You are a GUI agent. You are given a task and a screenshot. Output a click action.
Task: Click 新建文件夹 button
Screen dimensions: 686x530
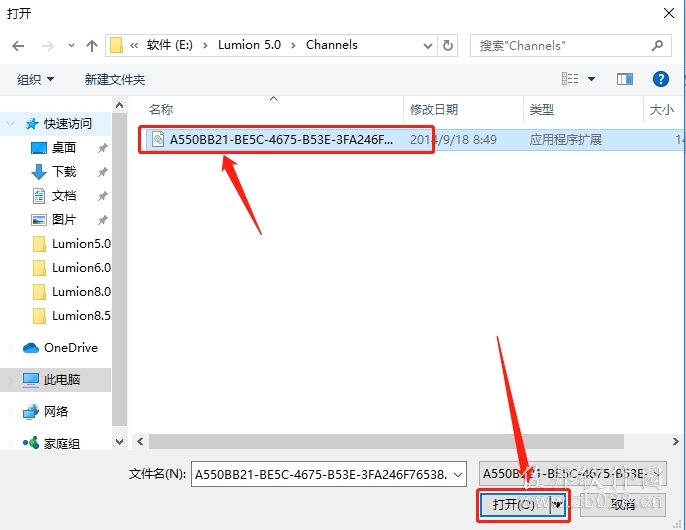coord(115,79)
